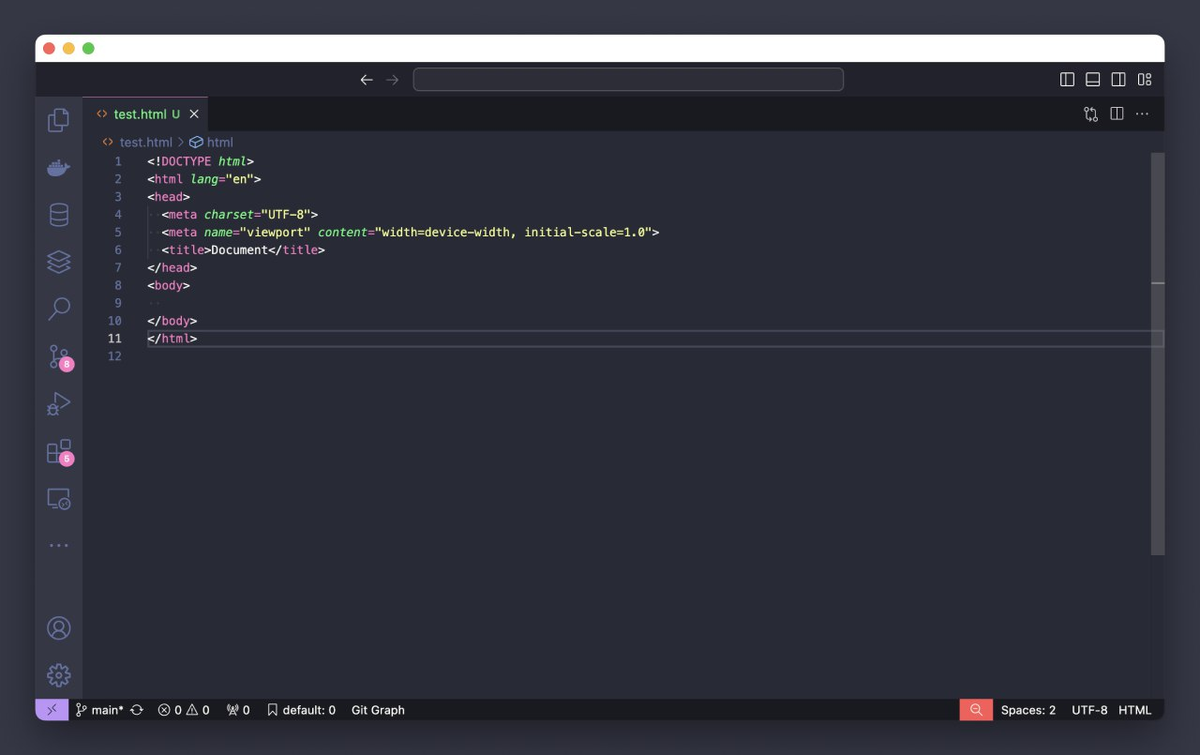This screenshot has width=1200, height=755.
Task: Open the Docker view in activity bar
Action: coord(59,168)
